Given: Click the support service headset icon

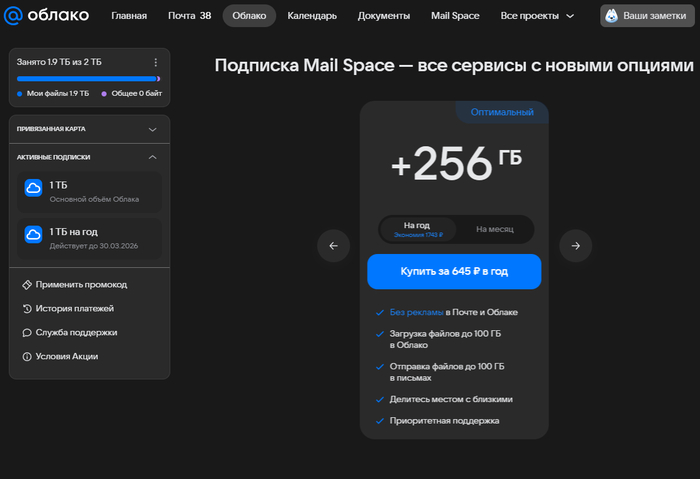Looking at the screenshot, I should [x=26, y=333].
